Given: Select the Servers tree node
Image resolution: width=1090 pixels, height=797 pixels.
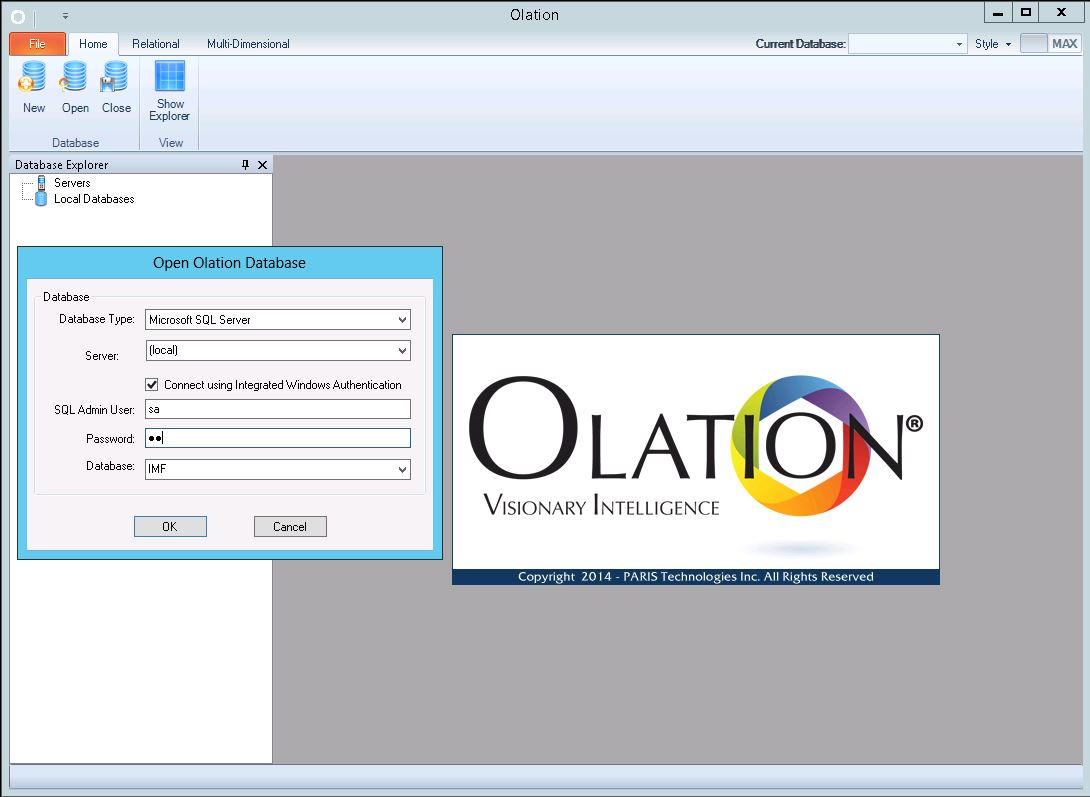Looking at the screenshot, I should coord(72,183).
